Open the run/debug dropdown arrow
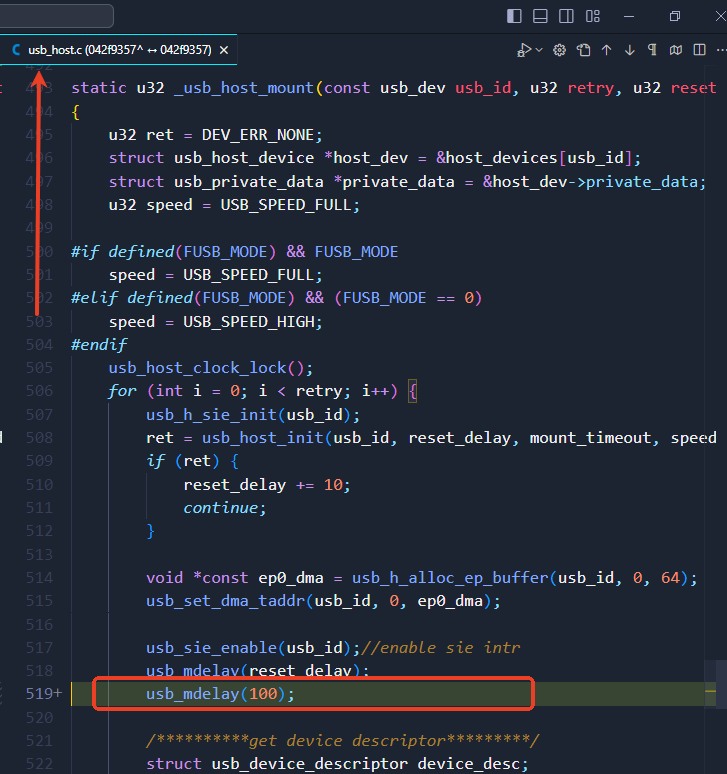 [539, 50]
